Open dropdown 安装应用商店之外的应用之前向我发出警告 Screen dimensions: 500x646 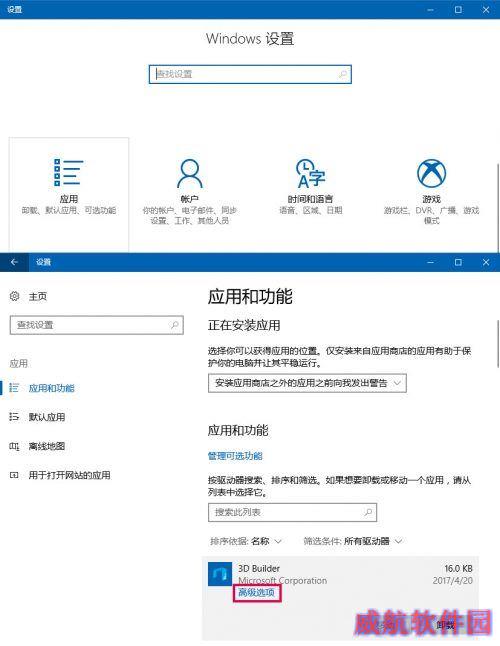point(307,383)
